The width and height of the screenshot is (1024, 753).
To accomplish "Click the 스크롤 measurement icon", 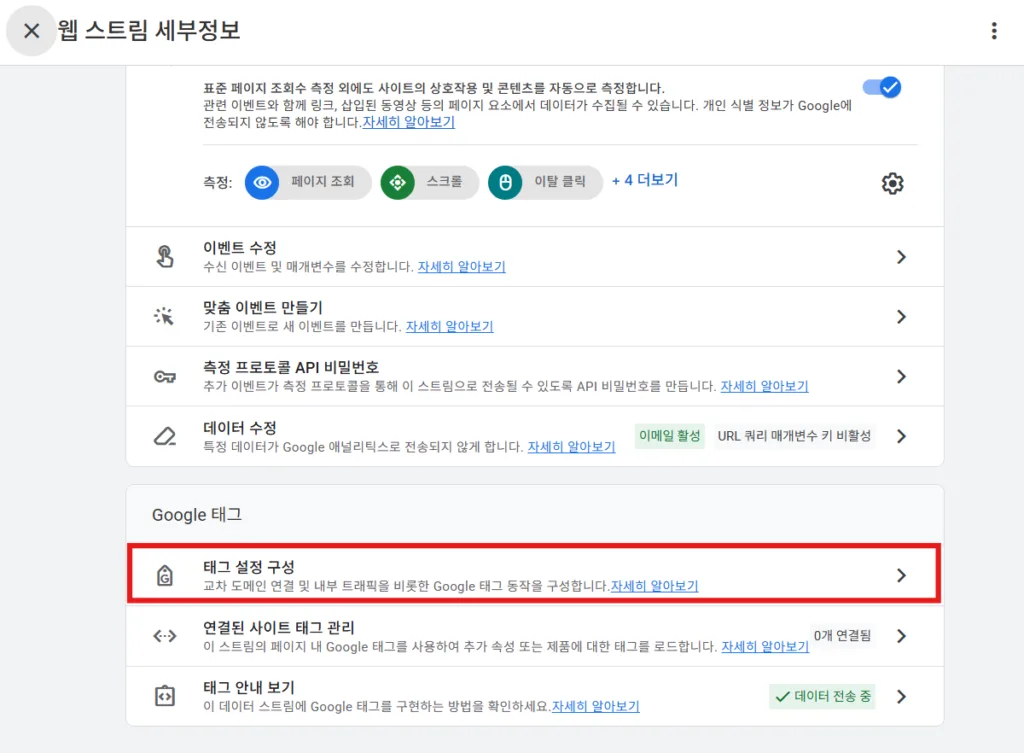I will point(398,182).
